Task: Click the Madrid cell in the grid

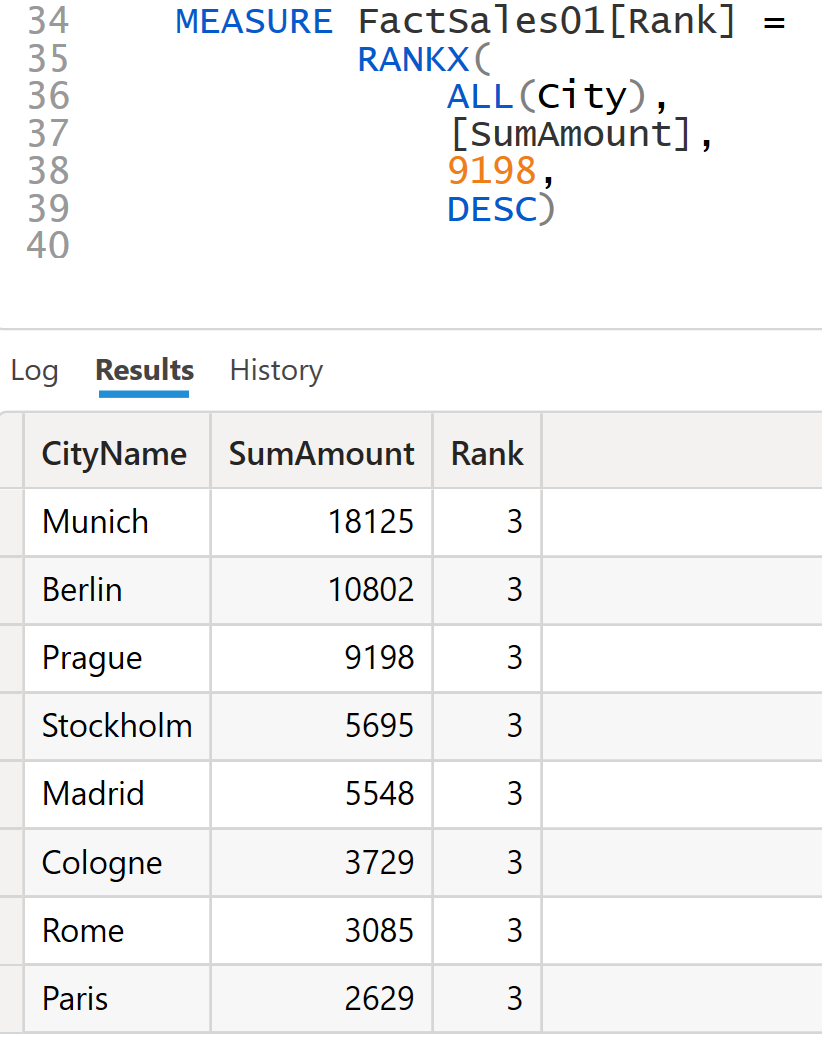Action: (x=93, y=794)
